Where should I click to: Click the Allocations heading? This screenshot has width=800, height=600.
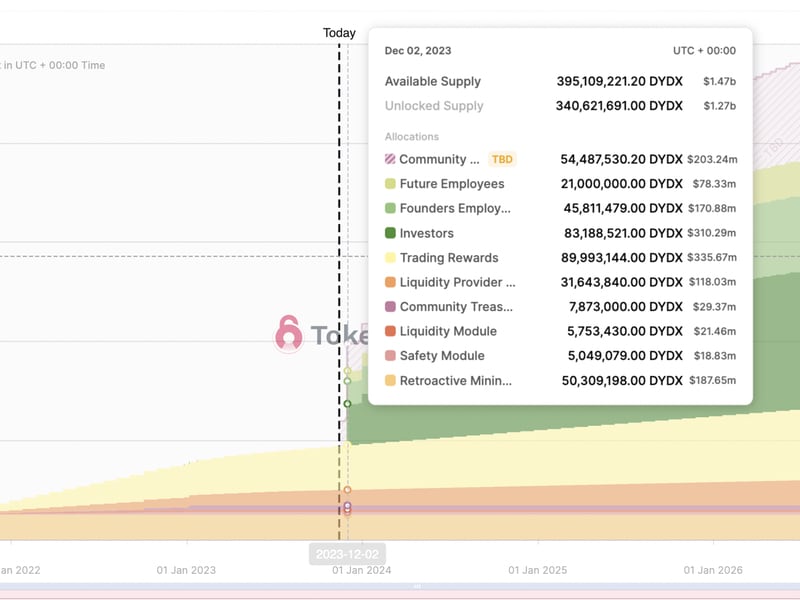click(x=412, y=137)
